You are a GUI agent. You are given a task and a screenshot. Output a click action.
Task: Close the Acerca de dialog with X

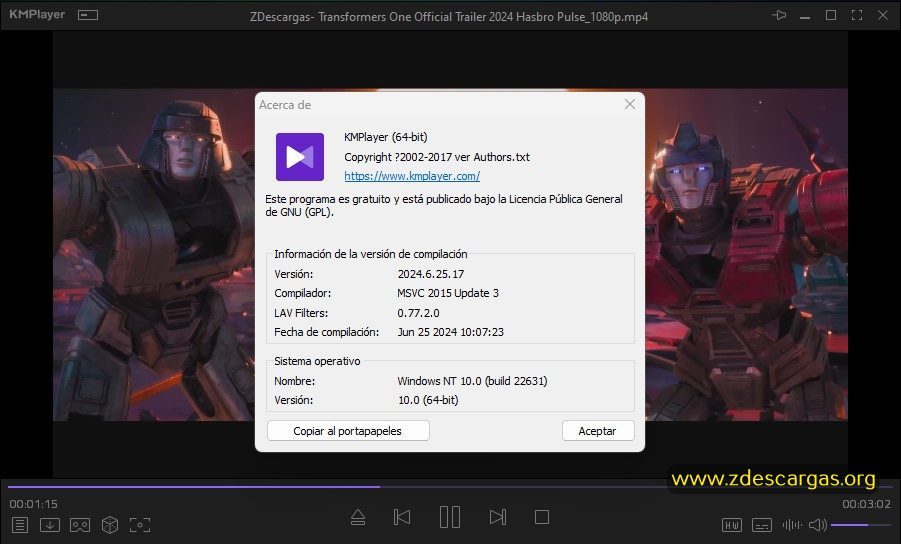[x=630, y=104]
